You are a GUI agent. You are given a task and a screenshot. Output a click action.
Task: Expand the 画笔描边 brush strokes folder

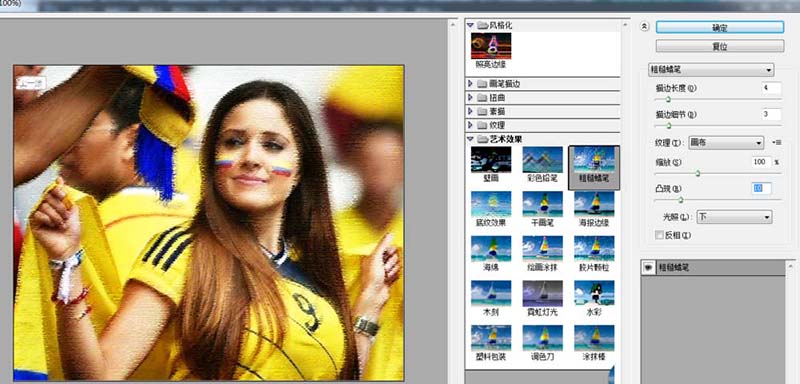click(470, 83)
